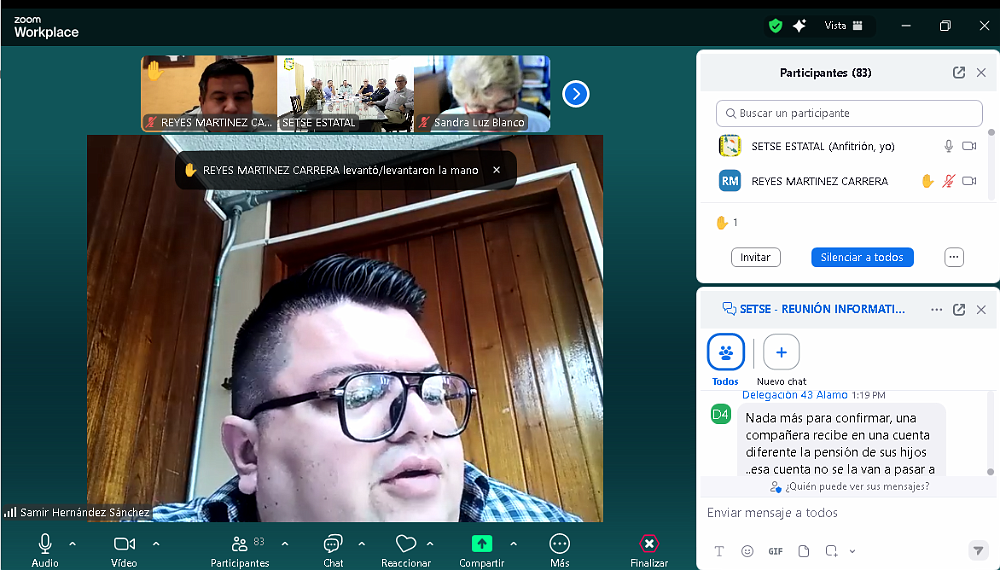1000x570 pixels.
Task: Pop out the Participantes panel
Action: tap(958, 73)
